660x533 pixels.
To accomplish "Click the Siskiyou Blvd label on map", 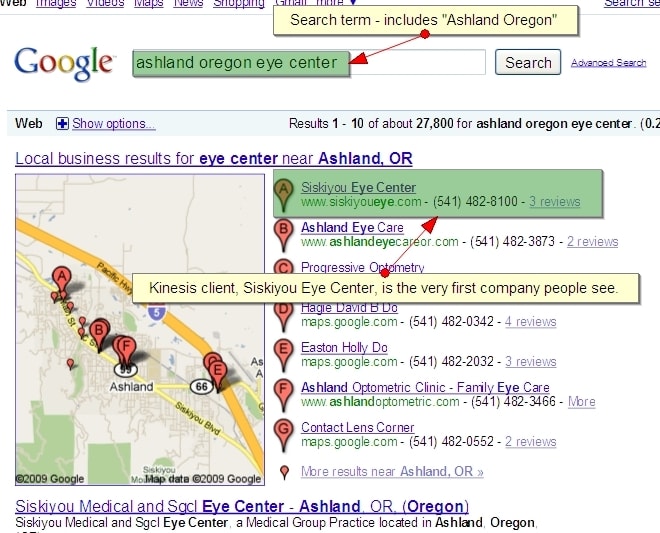I will point(197,419).
